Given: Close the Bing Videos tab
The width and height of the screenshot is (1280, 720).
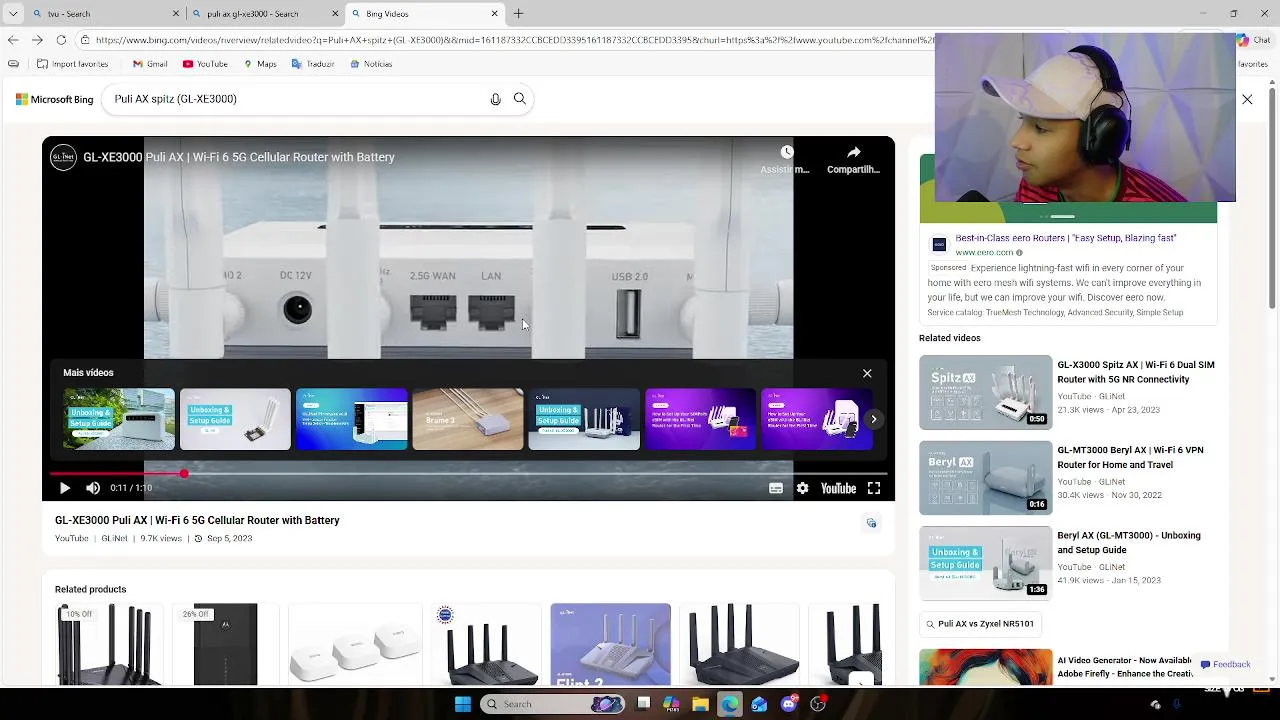Looking at the screenshot, I should tap(494, 14).
